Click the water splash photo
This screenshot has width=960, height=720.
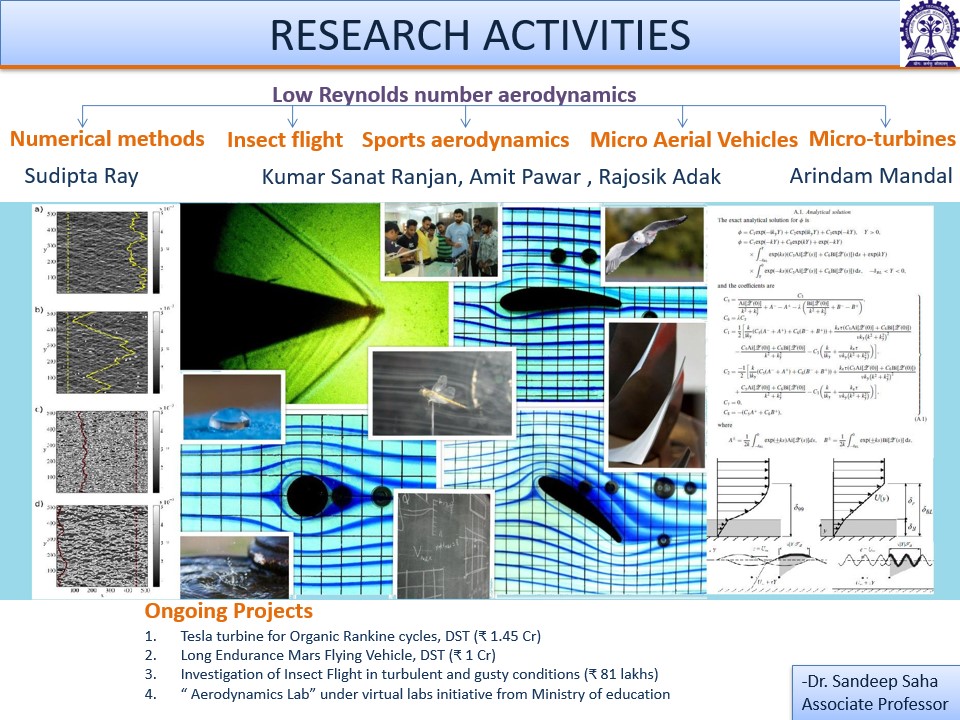click(235, 566)
